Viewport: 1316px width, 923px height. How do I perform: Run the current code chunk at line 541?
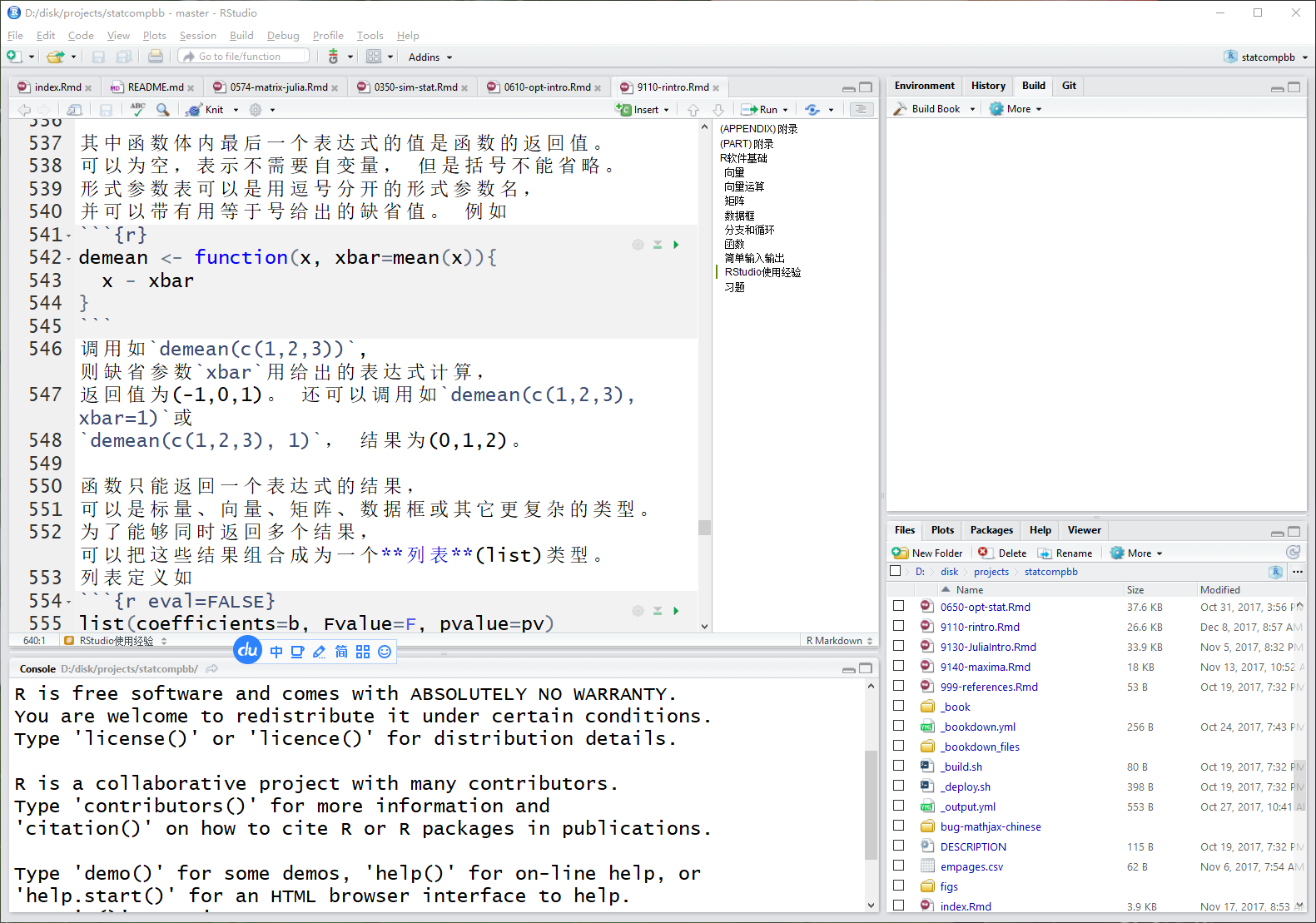(676, 245)
